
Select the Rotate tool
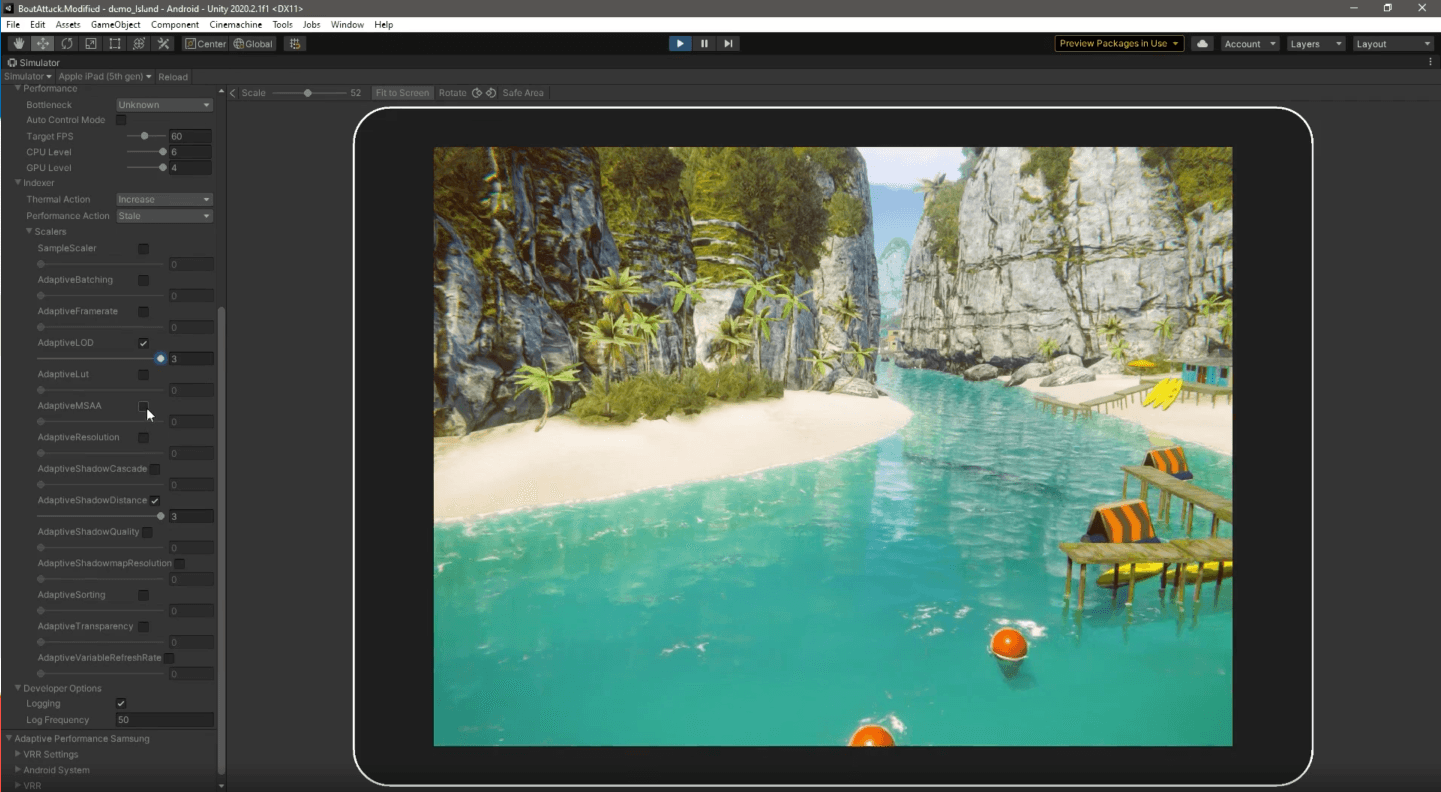67,43
